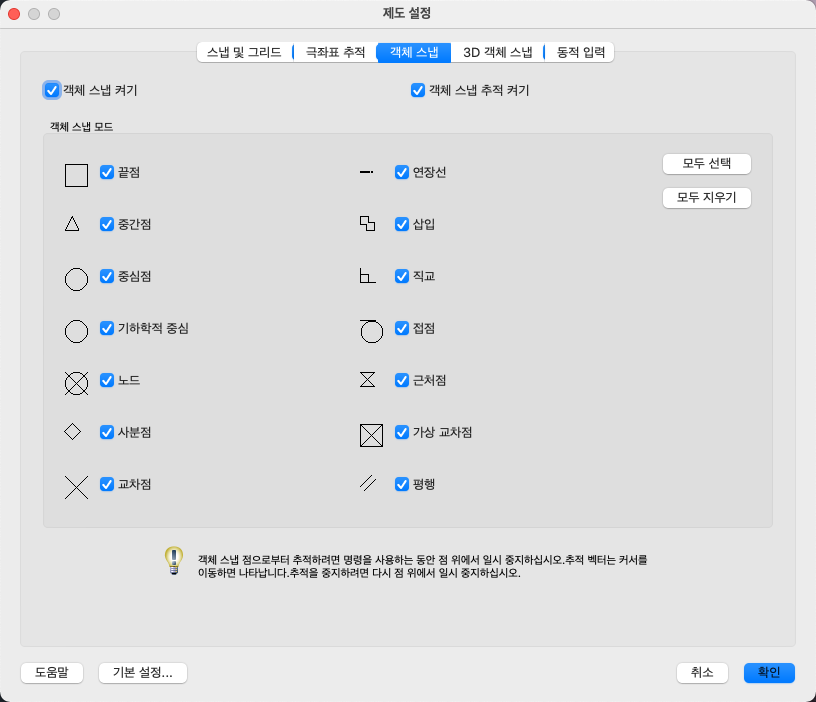
Task: Click the 모두 지우기 button
Action: point(707,197)
